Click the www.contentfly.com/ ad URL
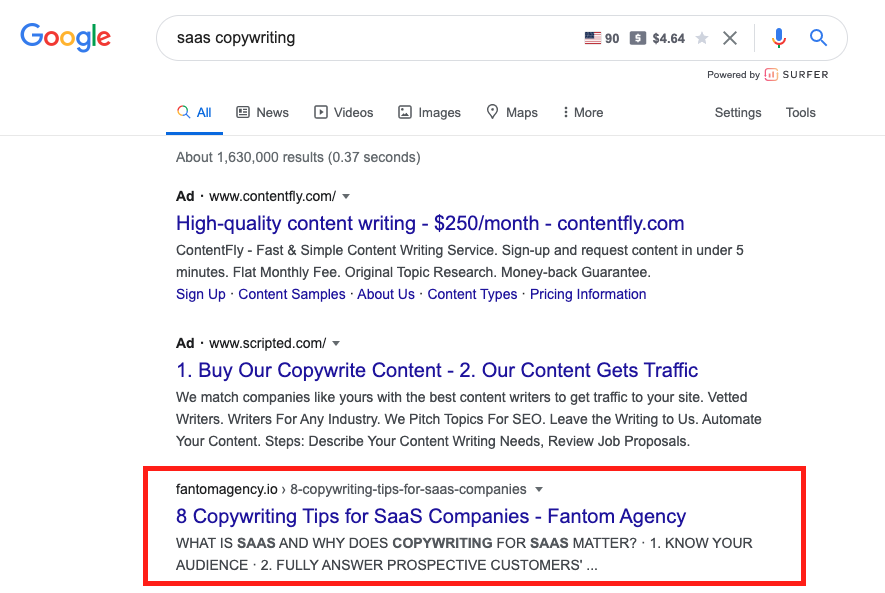This screenshot has height=593, width=885. point(273,196)
